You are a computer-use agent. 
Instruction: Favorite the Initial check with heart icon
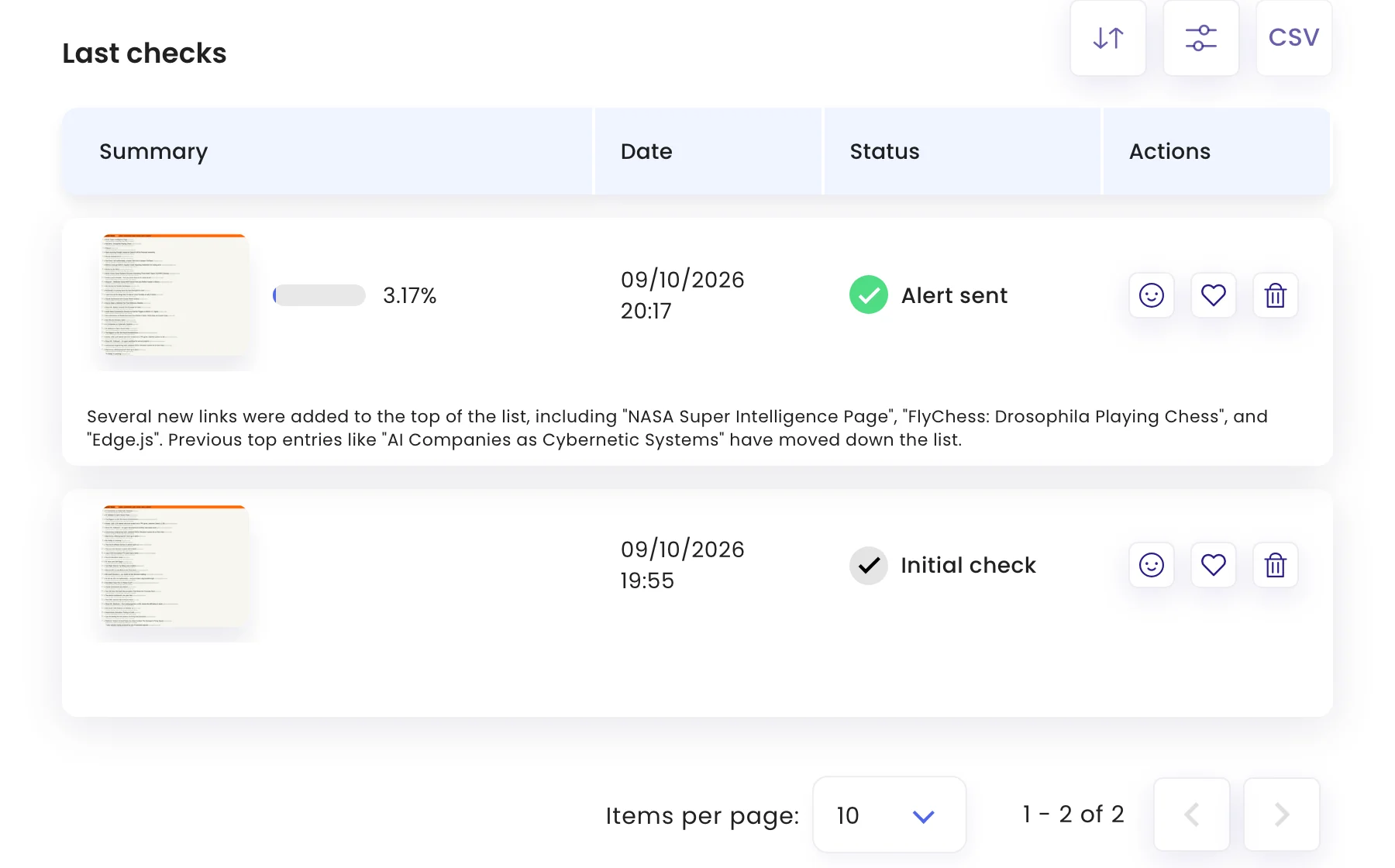coord(1214,565)
